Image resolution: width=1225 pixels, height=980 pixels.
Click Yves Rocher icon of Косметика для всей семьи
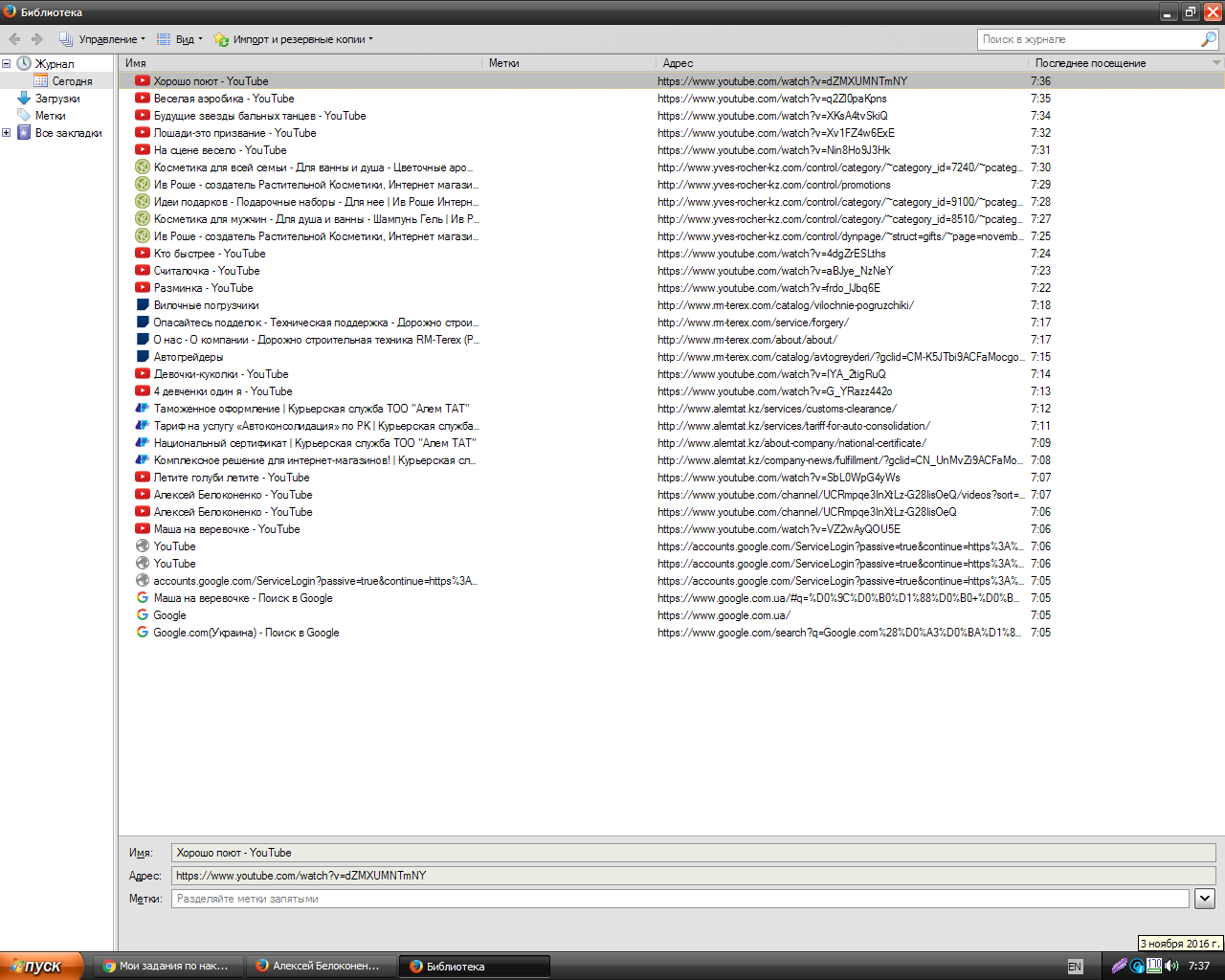143,167
